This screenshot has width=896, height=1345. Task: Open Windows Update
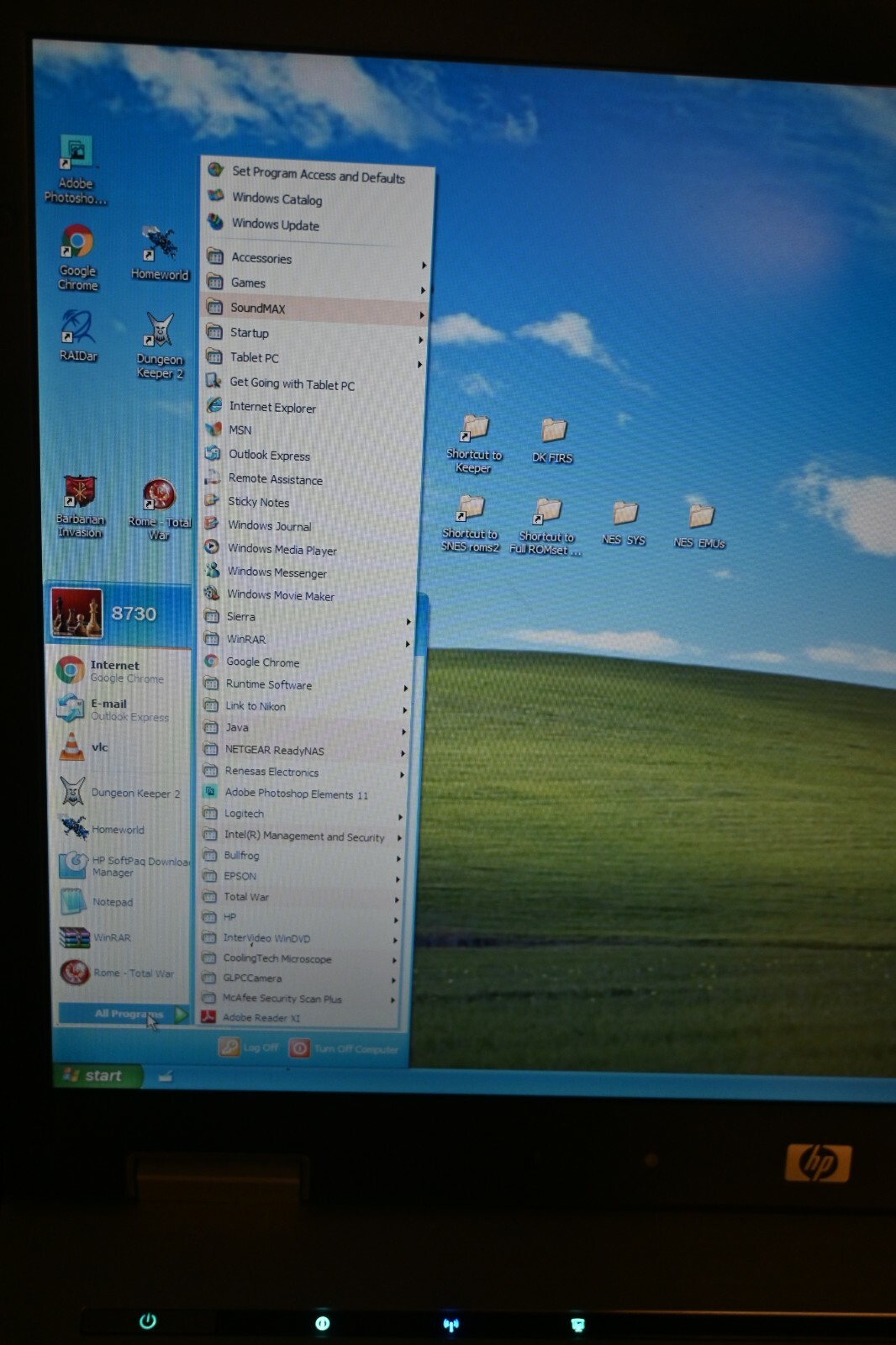click(318, 224)
